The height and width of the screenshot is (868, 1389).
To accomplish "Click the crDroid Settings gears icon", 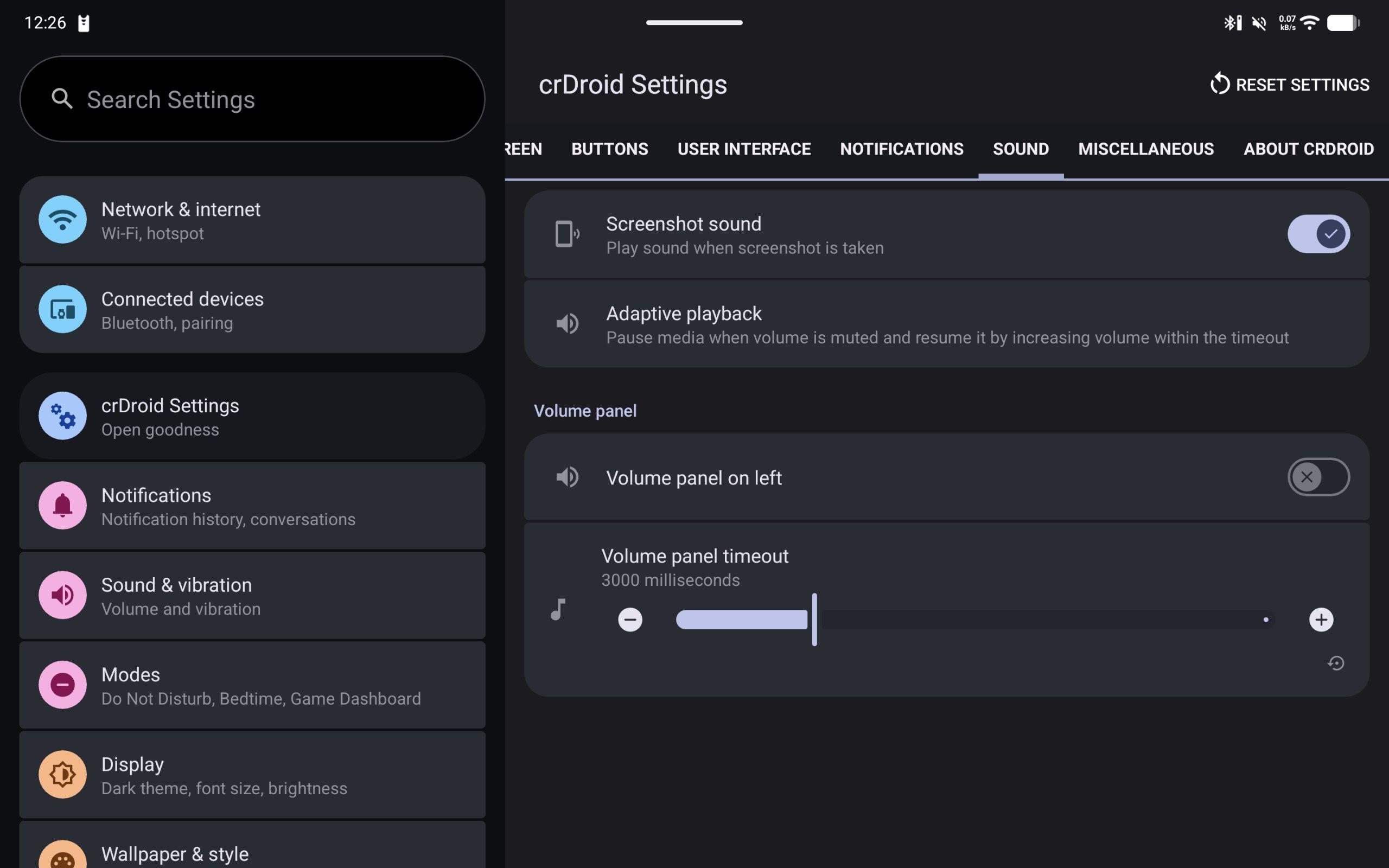I will pyautogui.click(x=62, y=416).
